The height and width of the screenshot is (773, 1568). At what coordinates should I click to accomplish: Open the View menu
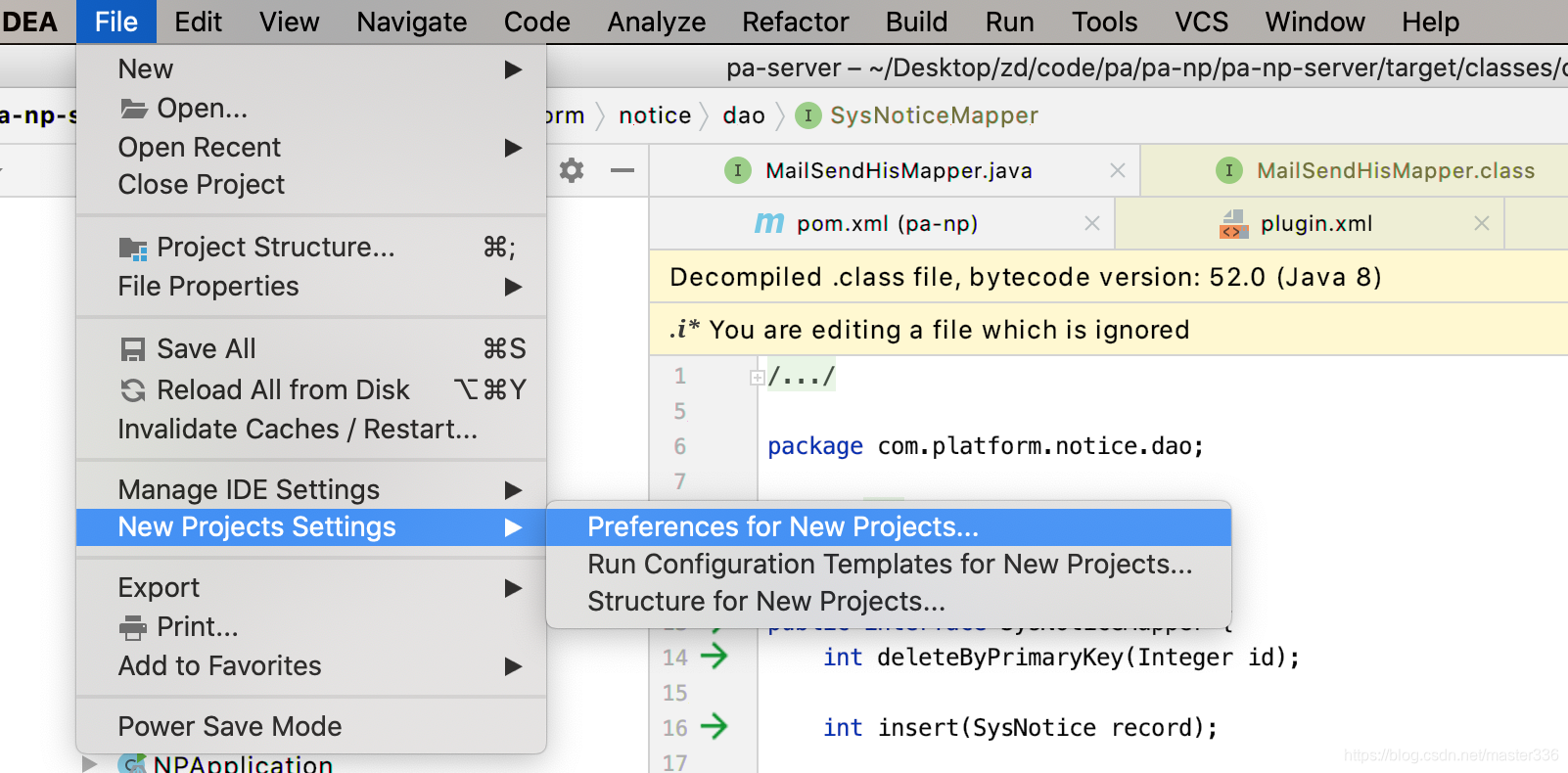click(x=289, y=22)
